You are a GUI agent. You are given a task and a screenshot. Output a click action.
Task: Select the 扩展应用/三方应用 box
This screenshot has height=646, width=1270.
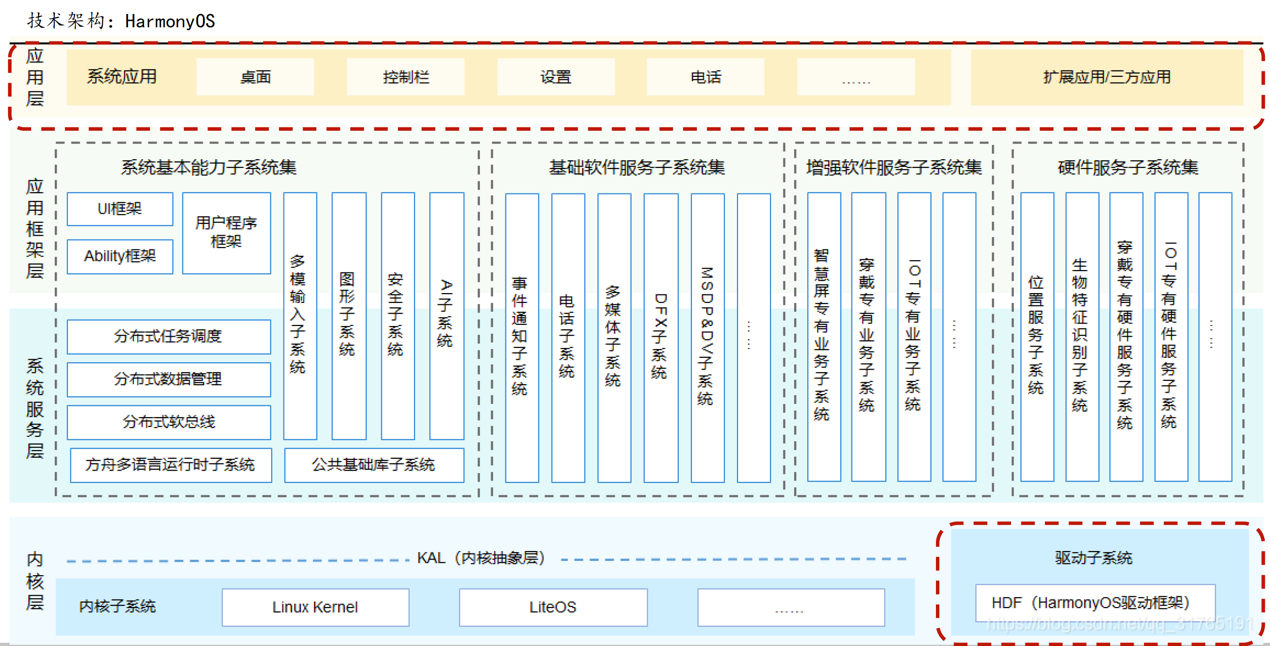(x=1106, y=77)
